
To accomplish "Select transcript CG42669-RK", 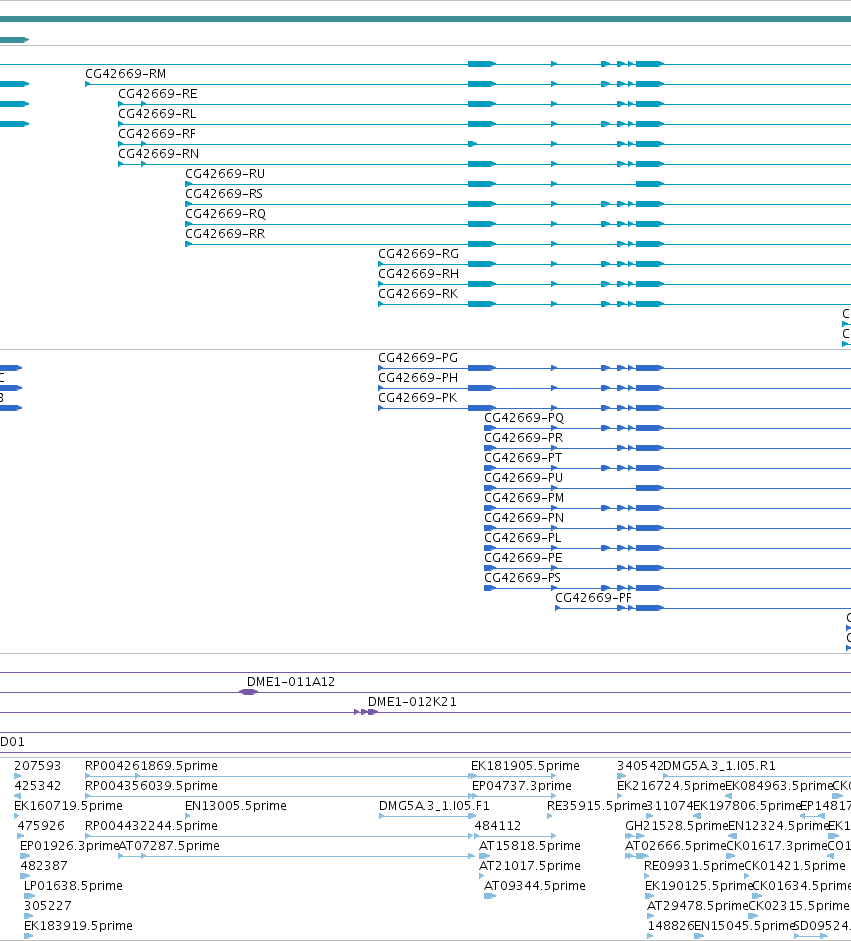I will [x=418, y=293].
